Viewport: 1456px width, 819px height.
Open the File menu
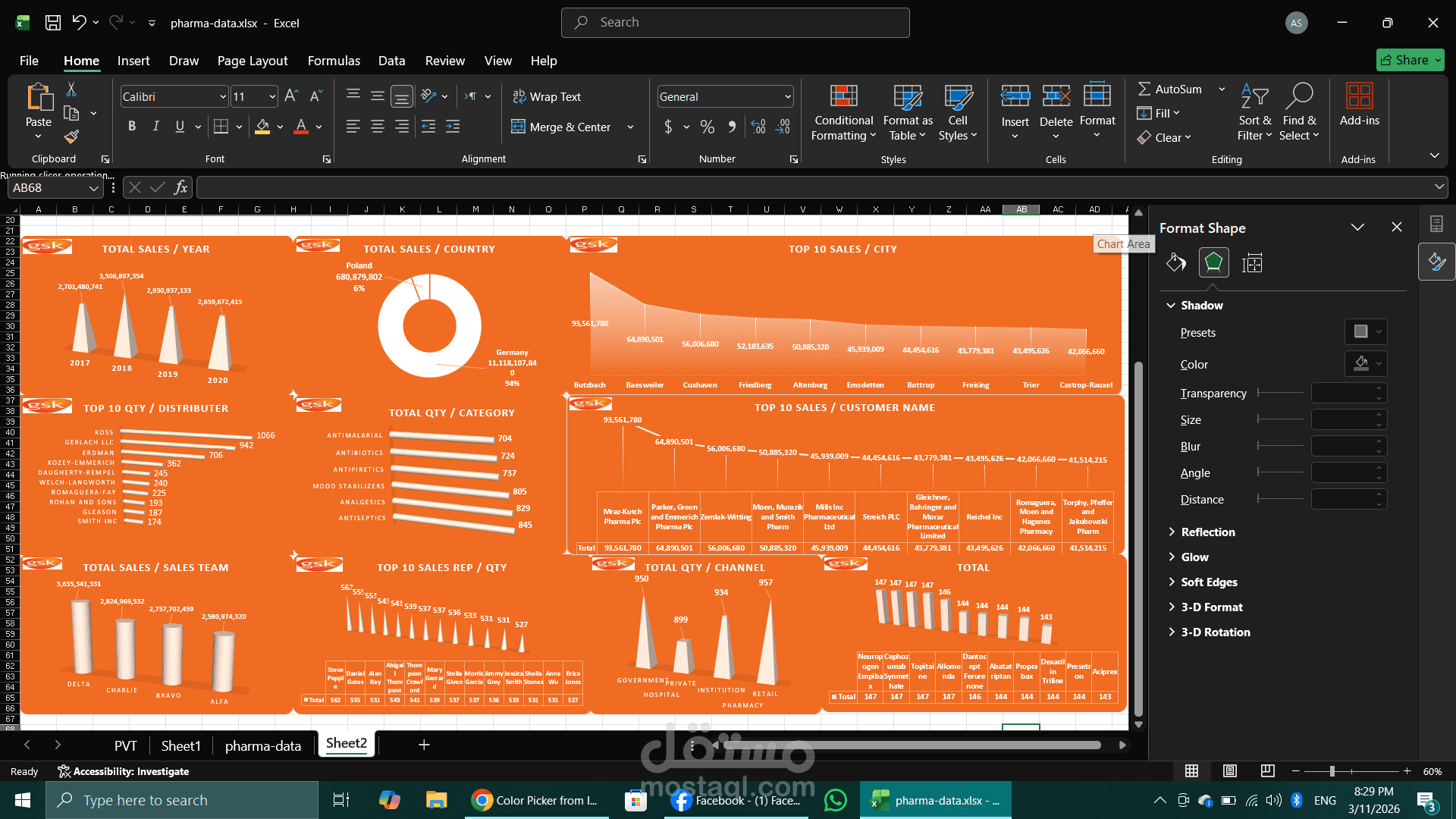[29, 61]
